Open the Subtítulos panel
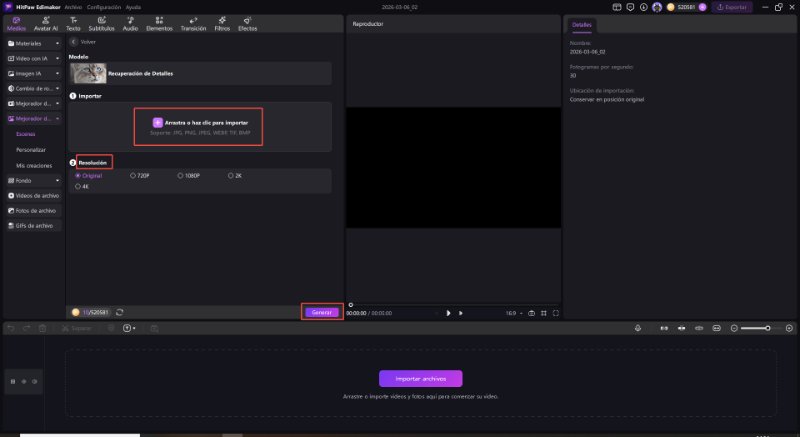Viewport: 800px width, 437px height. click(101, 24)
